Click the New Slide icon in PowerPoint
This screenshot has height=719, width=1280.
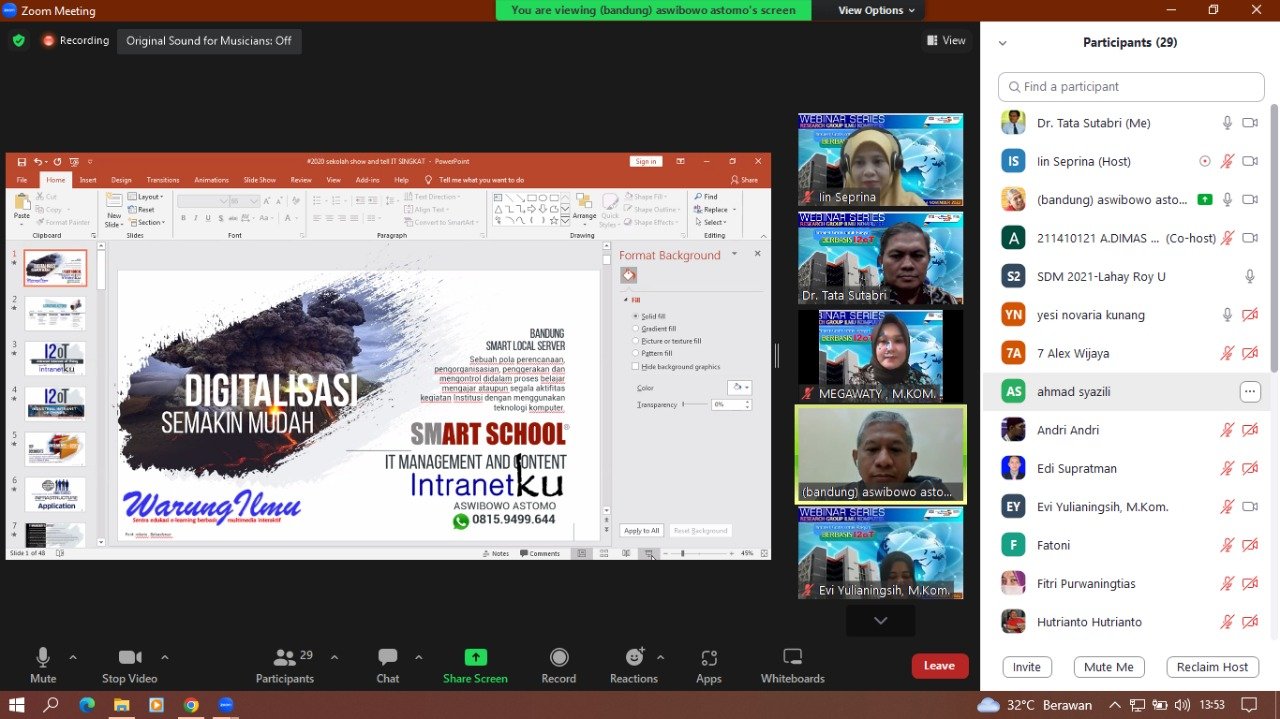tap(114, 202)
